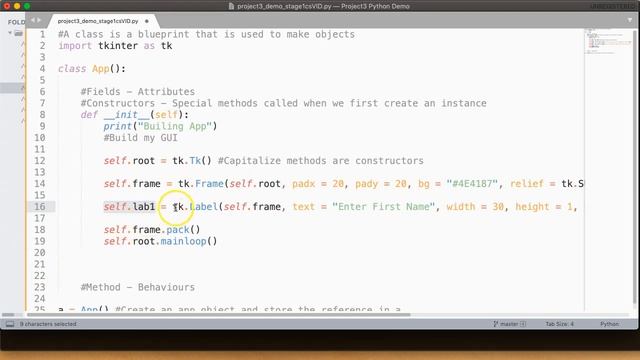Screen dimensions: 640x360
Task: Click 'Tk' in tk.Tk() on line 12
Action: [x=195, y=160]
